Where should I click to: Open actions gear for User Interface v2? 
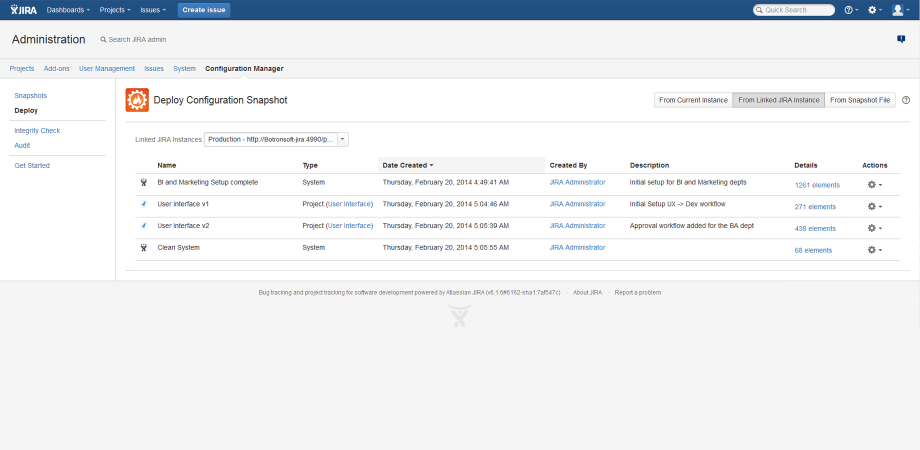[875, 228]
